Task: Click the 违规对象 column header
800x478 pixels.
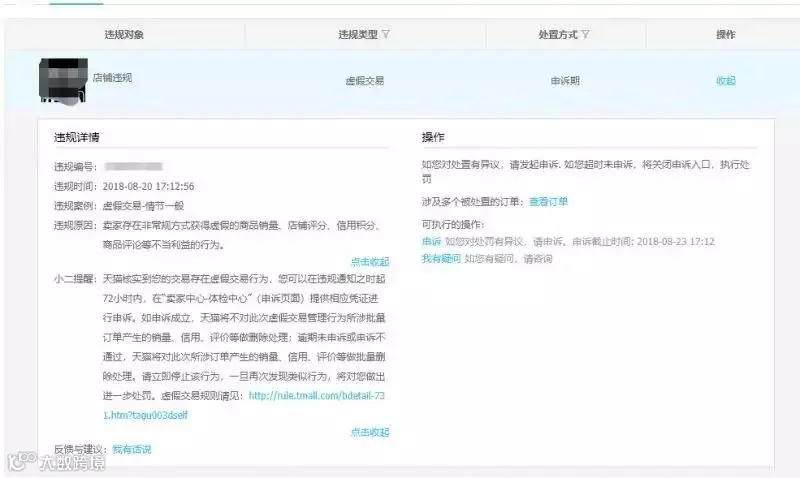Action: coord(124,34)
